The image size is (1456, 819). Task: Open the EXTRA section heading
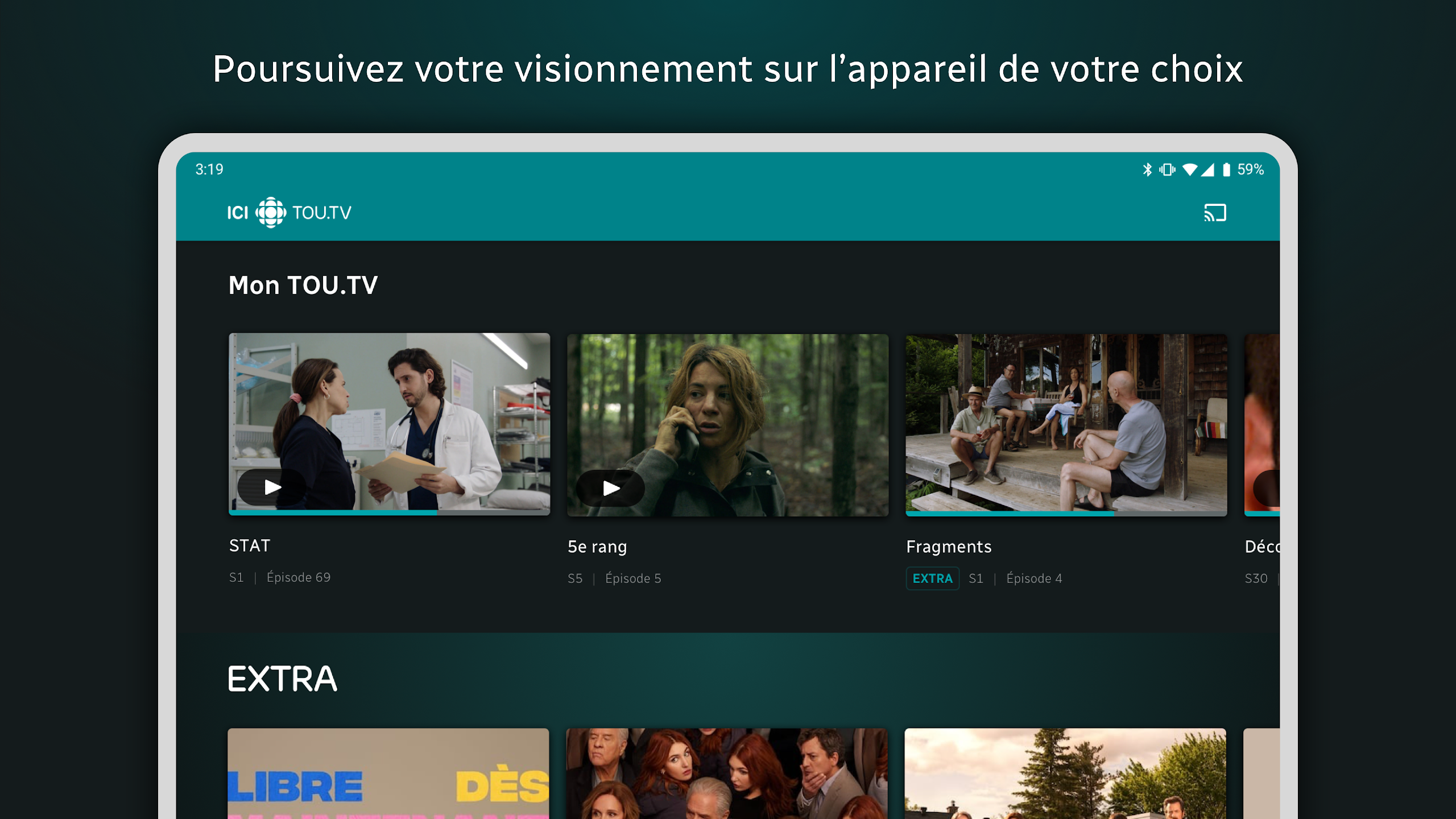pos(283,679)
